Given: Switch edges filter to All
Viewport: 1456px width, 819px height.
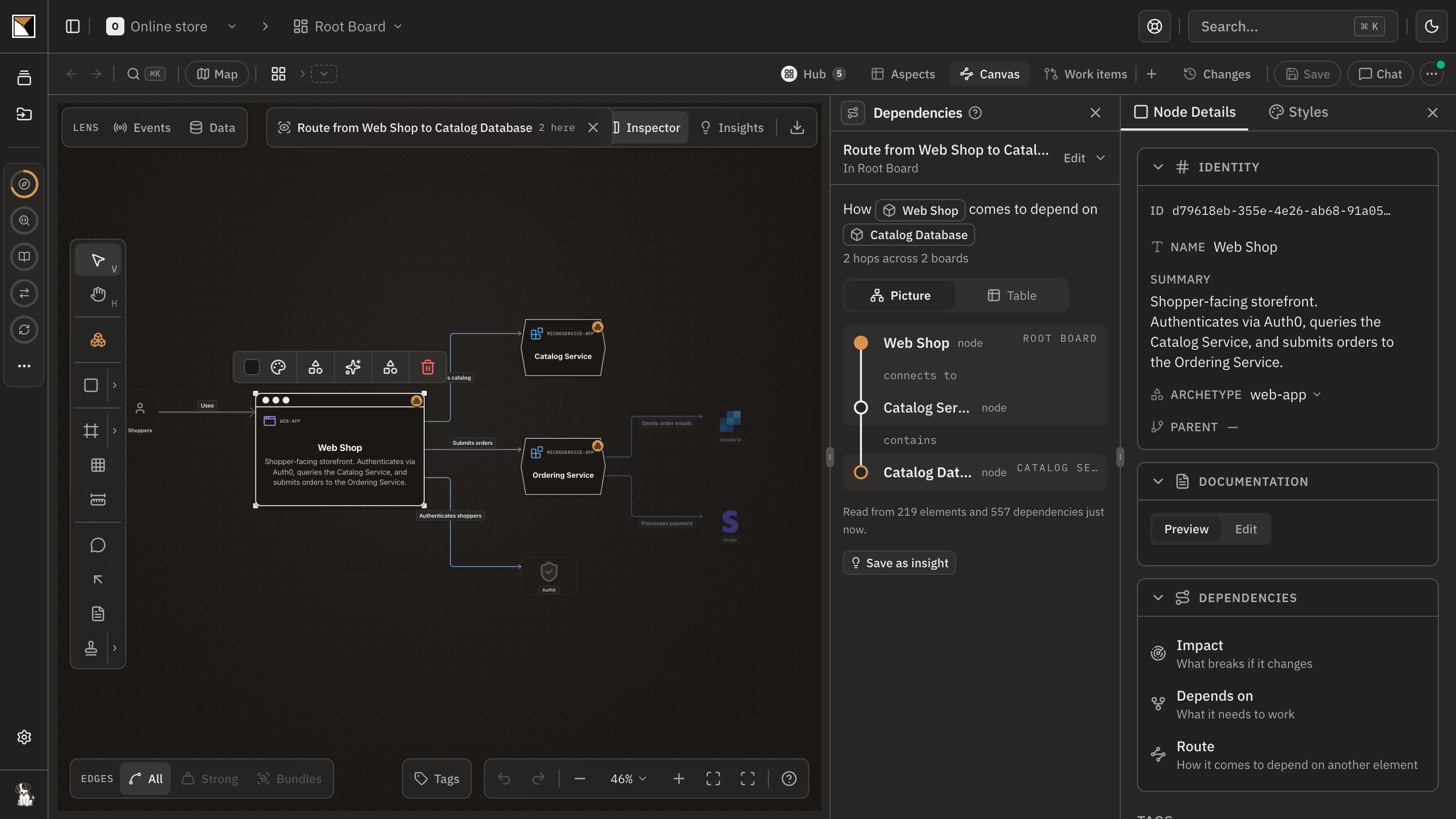Looking at the screenshot, I should click(x=145, y=779).
